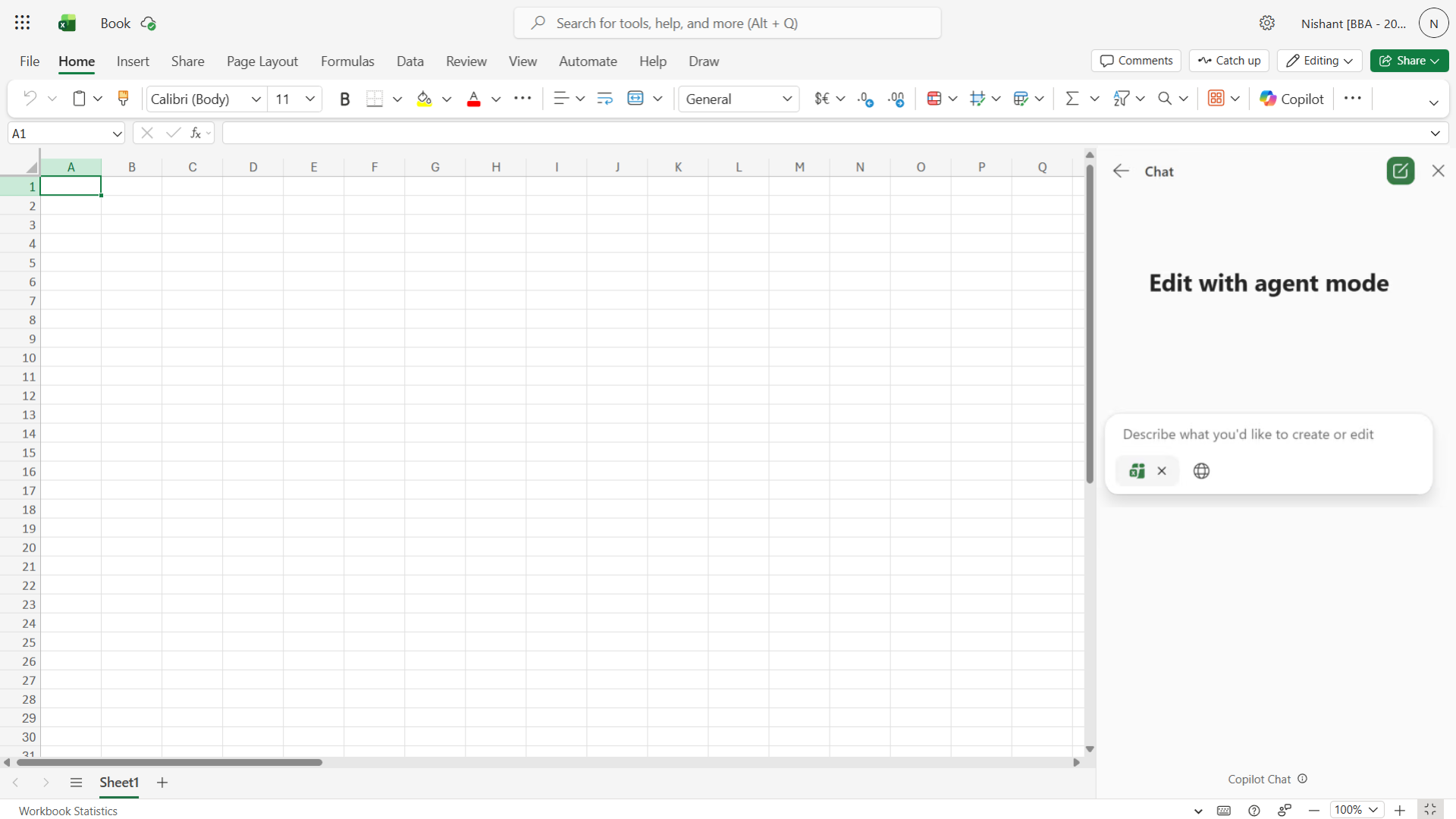Screen dimensions: 1456x819
Task: Select the Format Painter tool
Action: [x=123, y=99]
